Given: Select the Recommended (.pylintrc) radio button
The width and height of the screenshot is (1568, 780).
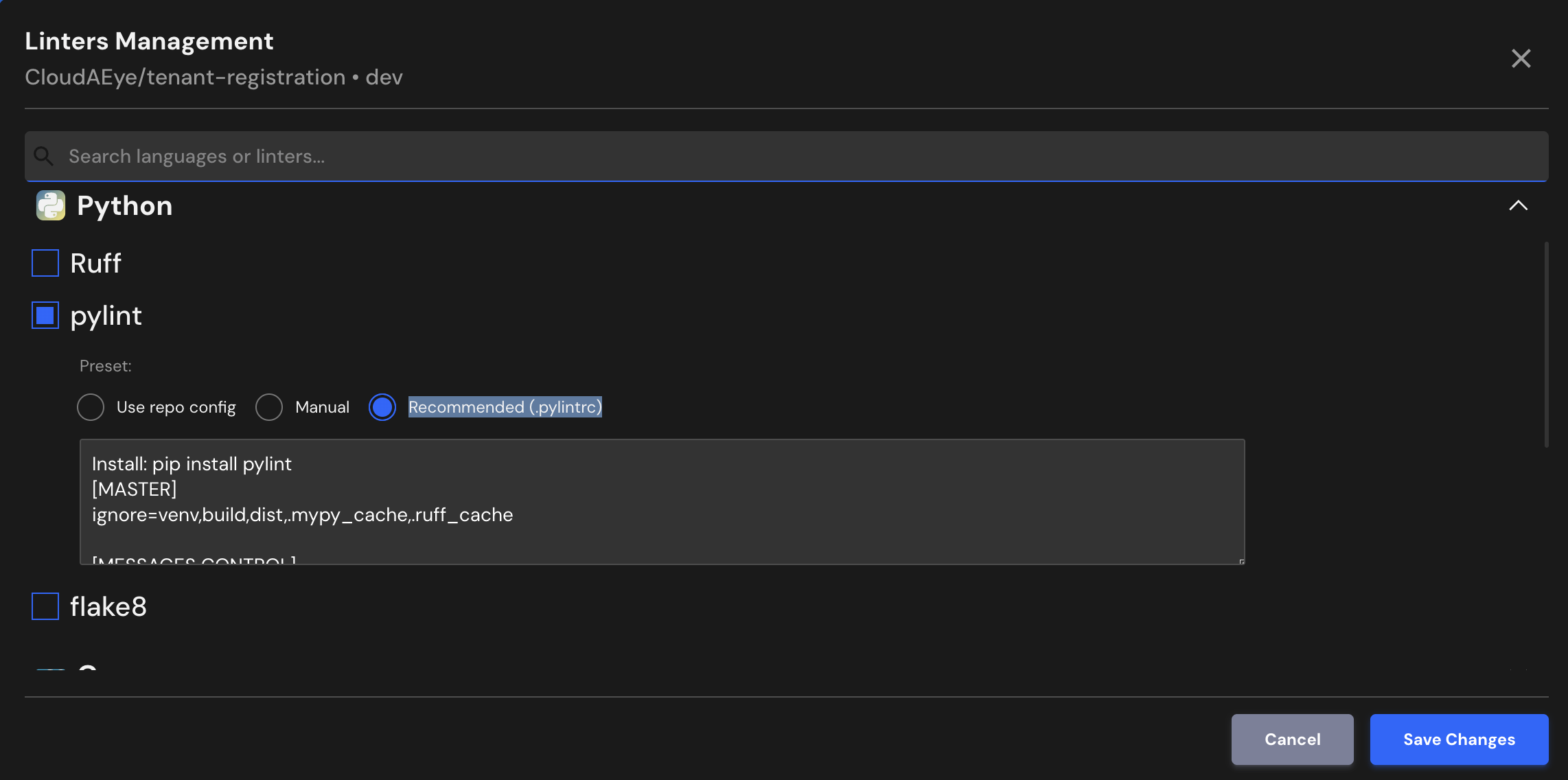Looking at the screenshot, I should coord(382,407).
